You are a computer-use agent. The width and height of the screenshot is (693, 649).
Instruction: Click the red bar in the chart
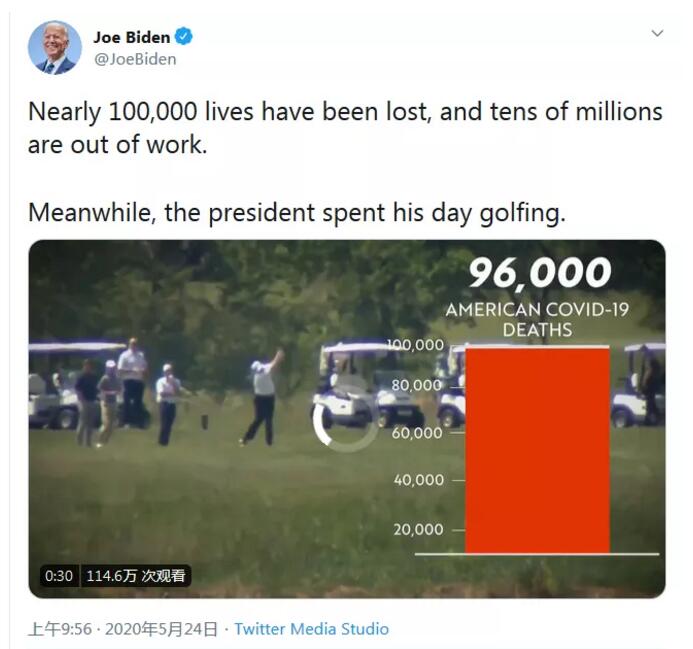tap(537, 449)
